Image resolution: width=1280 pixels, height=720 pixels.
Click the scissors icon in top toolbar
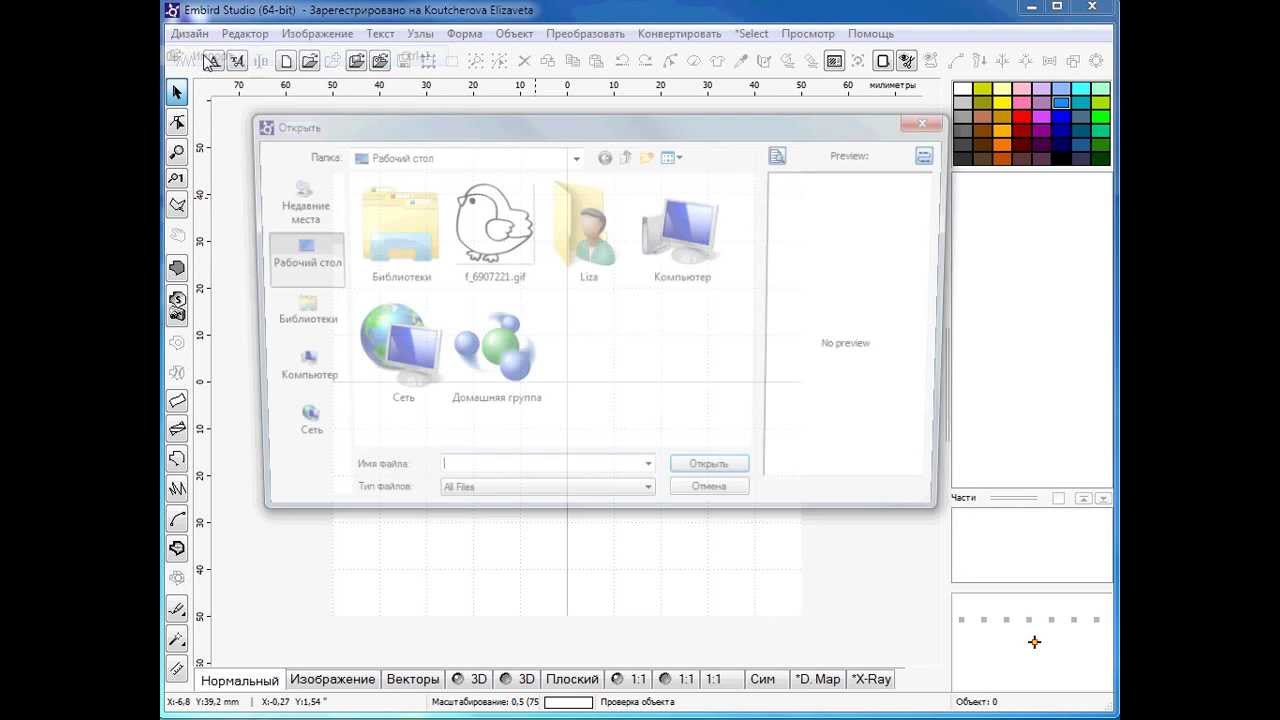(x=907, y=61)
